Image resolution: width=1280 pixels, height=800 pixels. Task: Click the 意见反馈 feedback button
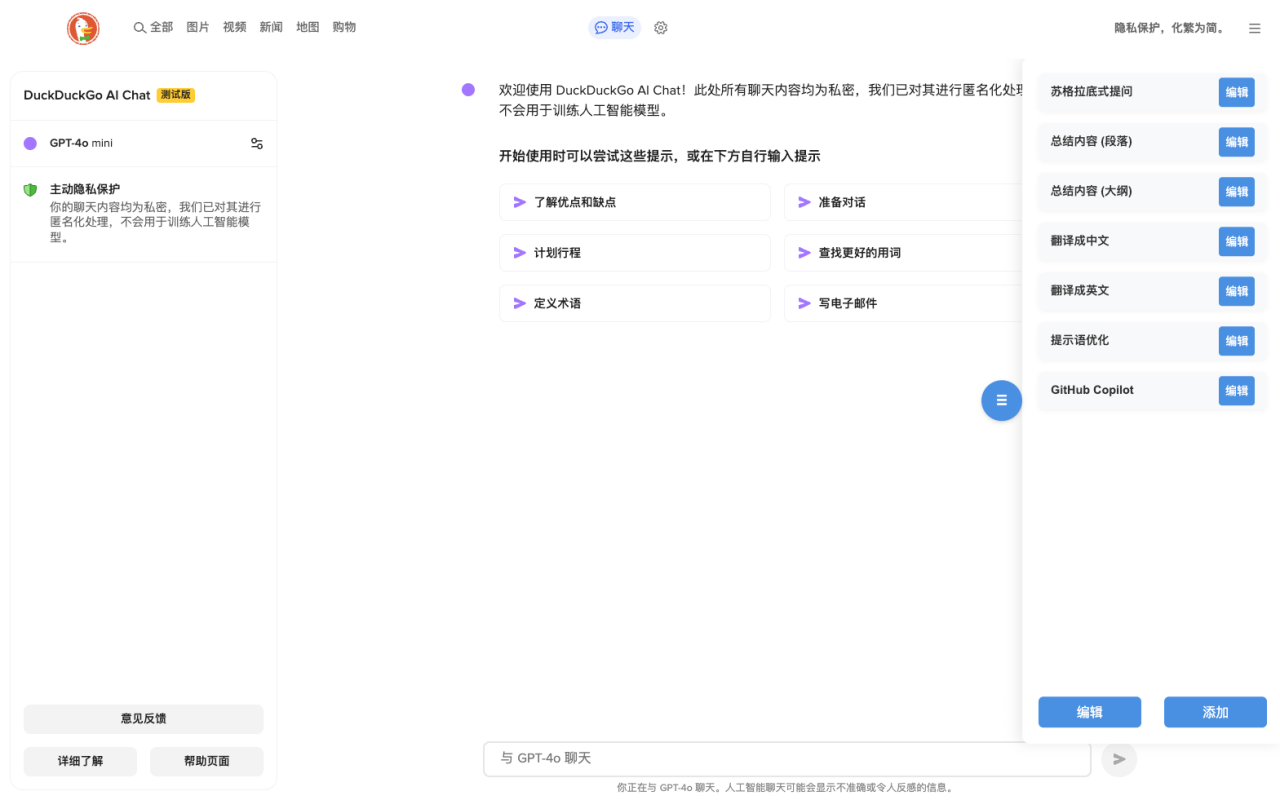(143, 718)
